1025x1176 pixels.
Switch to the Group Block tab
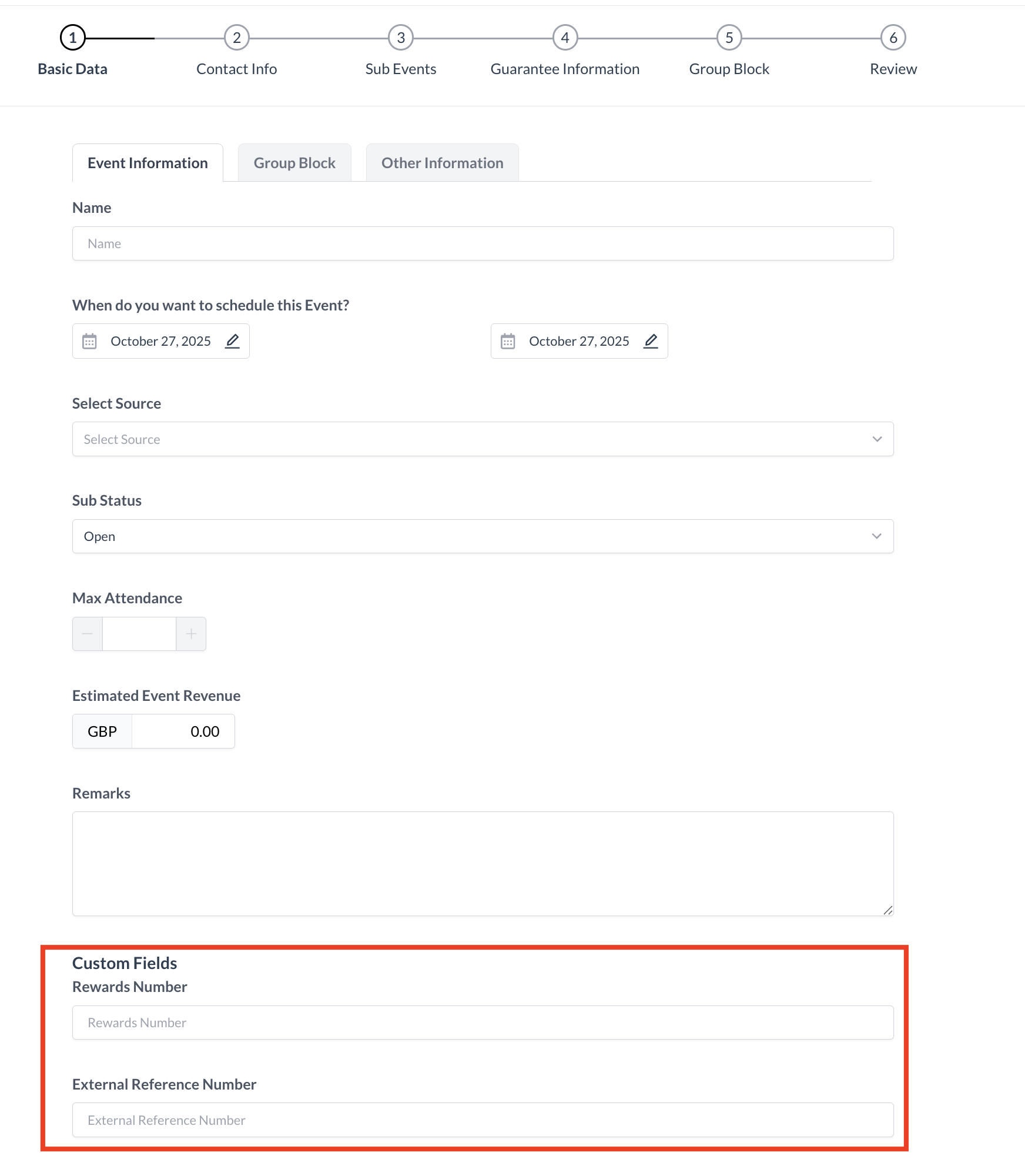click(x=294, y=162)
